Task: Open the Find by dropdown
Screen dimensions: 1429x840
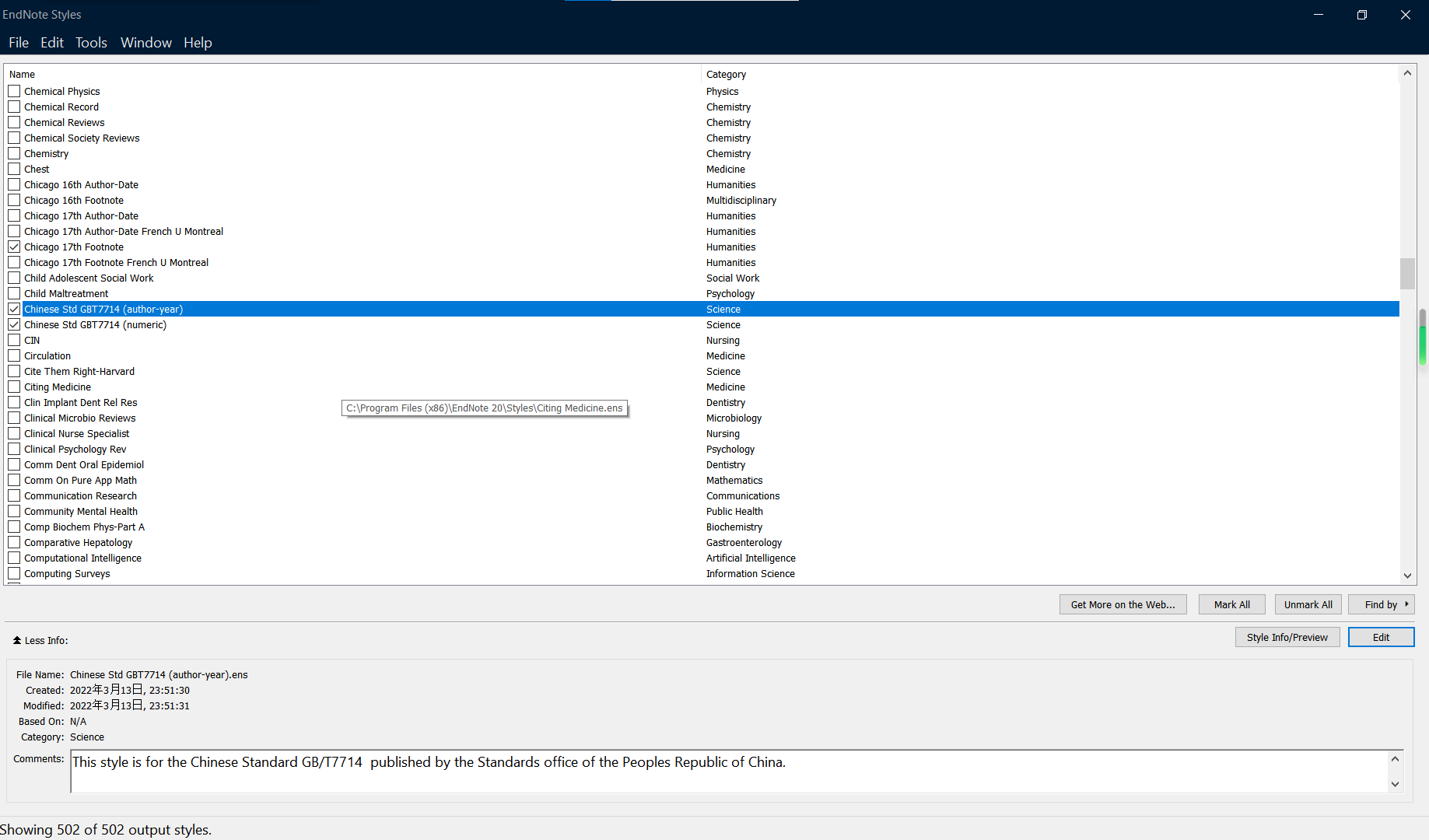Action: [x=1382, y=604]
